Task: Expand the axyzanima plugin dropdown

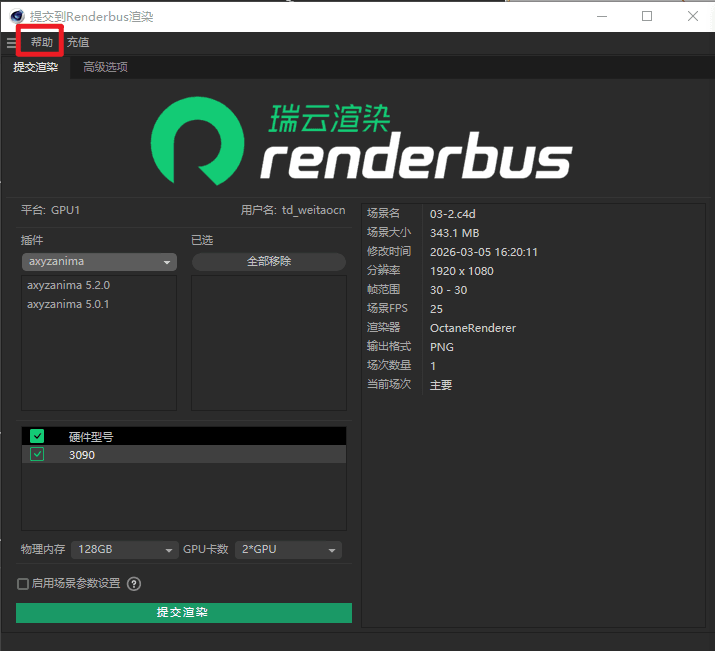Action: coord(99,262)
